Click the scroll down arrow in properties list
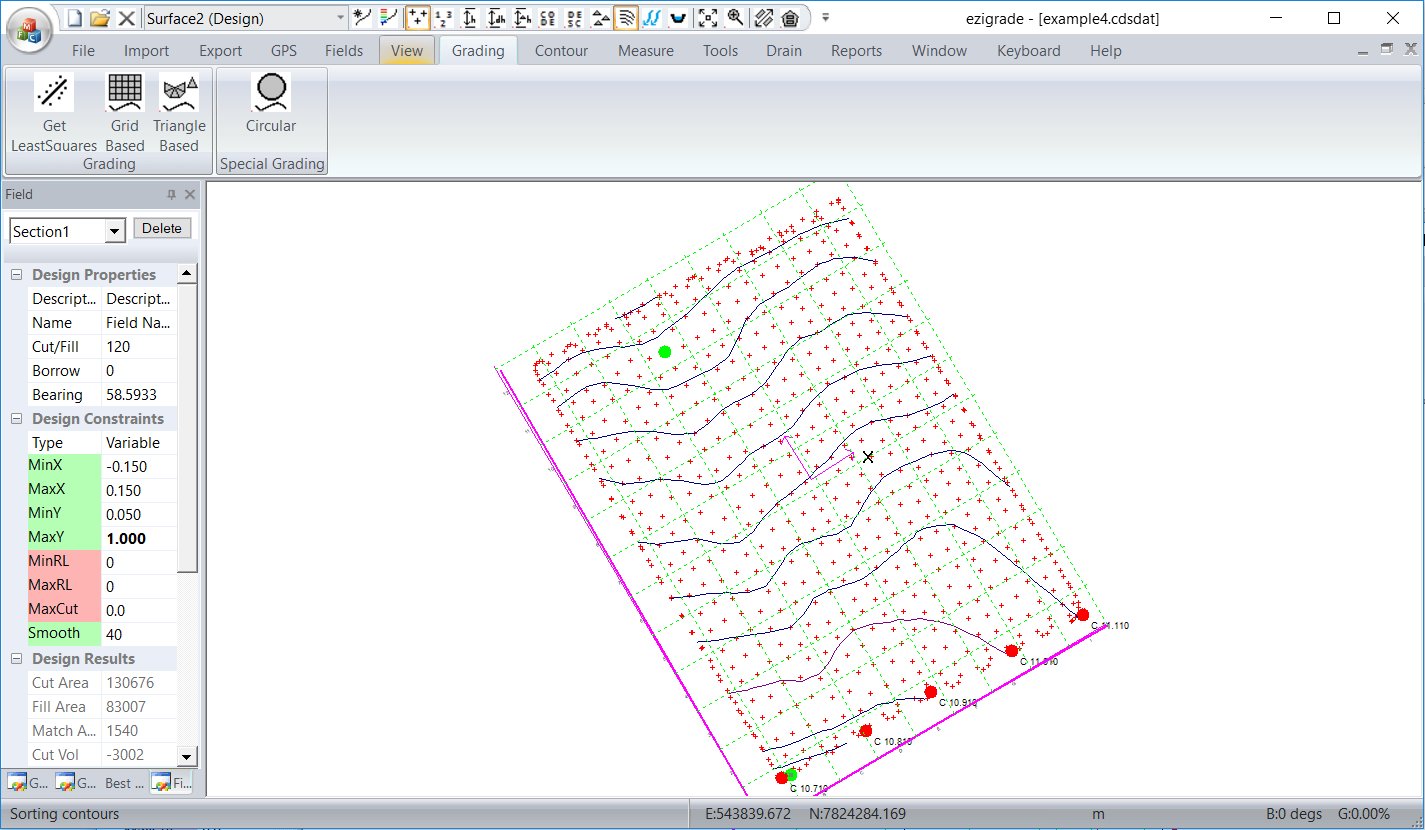This screenshot has width=1425, height=830. (187, 756)
